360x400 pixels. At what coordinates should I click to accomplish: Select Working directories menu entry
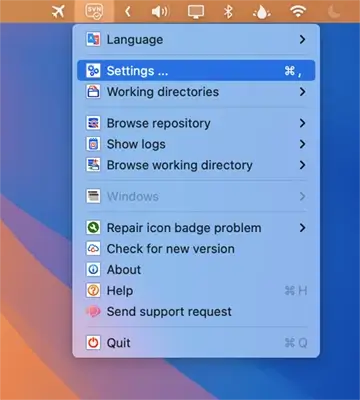(x=196, y=92)
